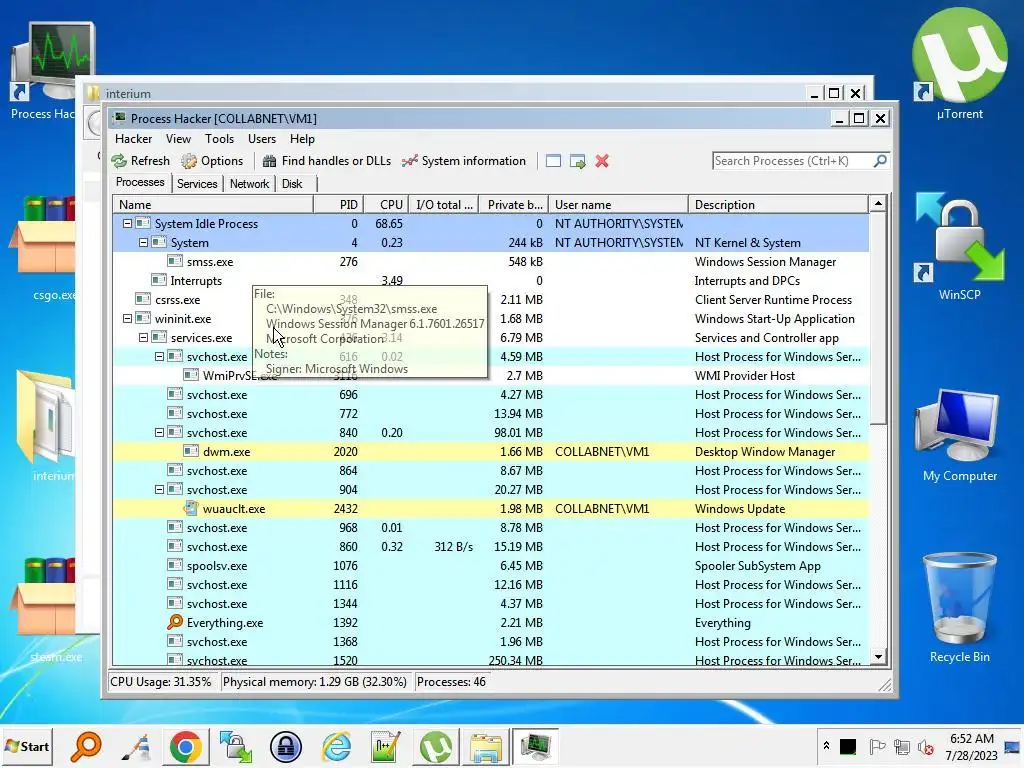Image resolution: width=1024 pixels, height=768 pixels.
Task: Open the Users menu
Action: coord(262,138)
